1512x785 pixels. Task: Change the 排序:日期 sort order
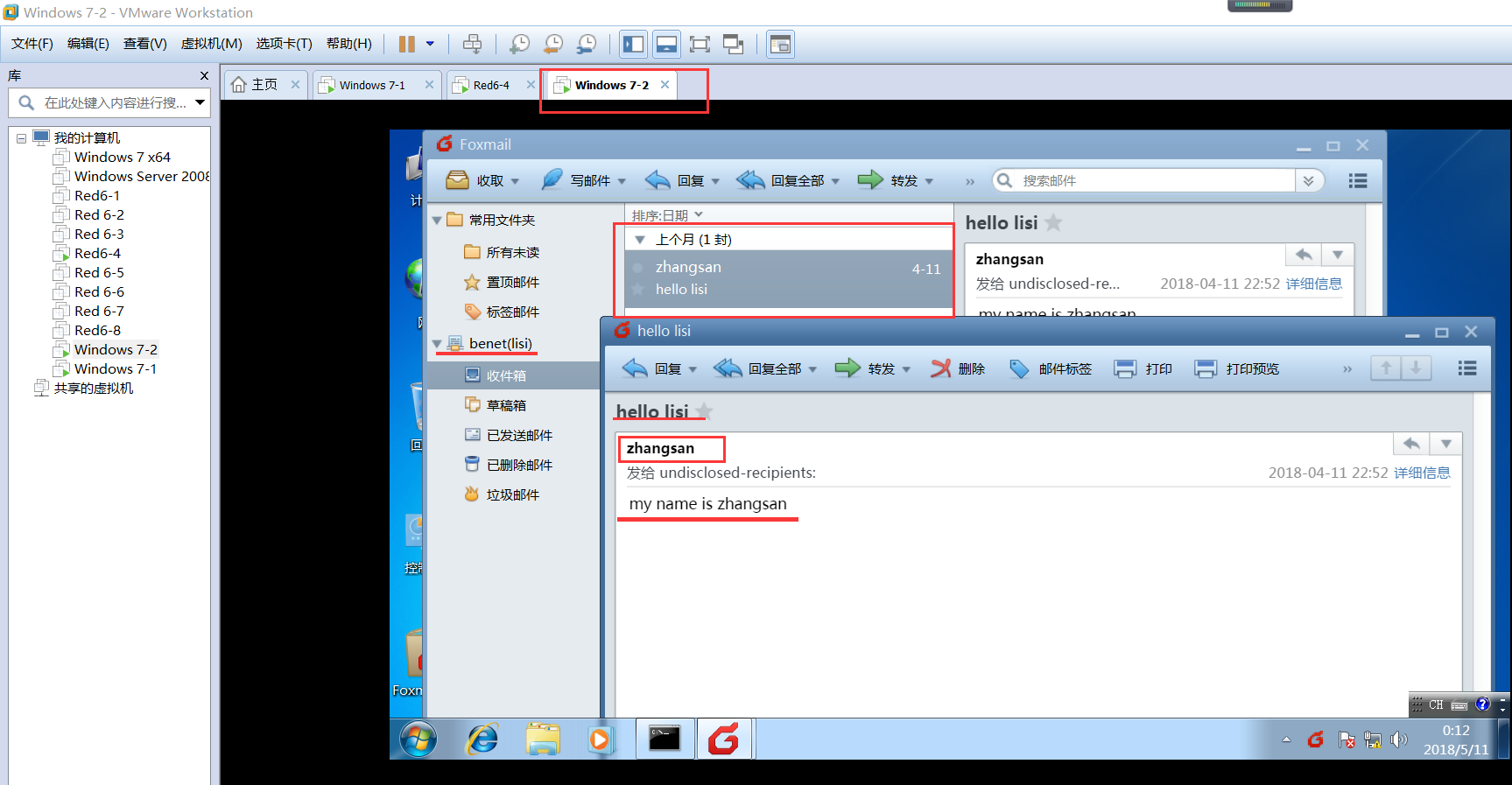667,215
